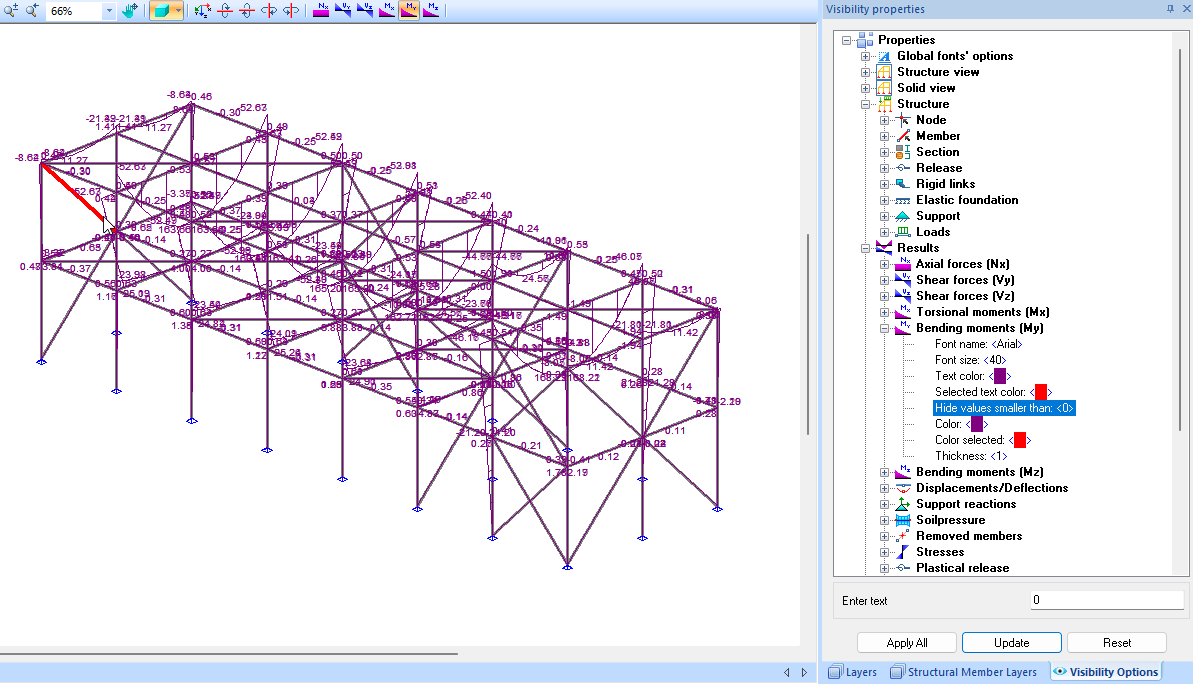Screen dimensions: 1193x684
Task: Select Axial forces (Nx) in results tree
Action: tap(962, 264)
